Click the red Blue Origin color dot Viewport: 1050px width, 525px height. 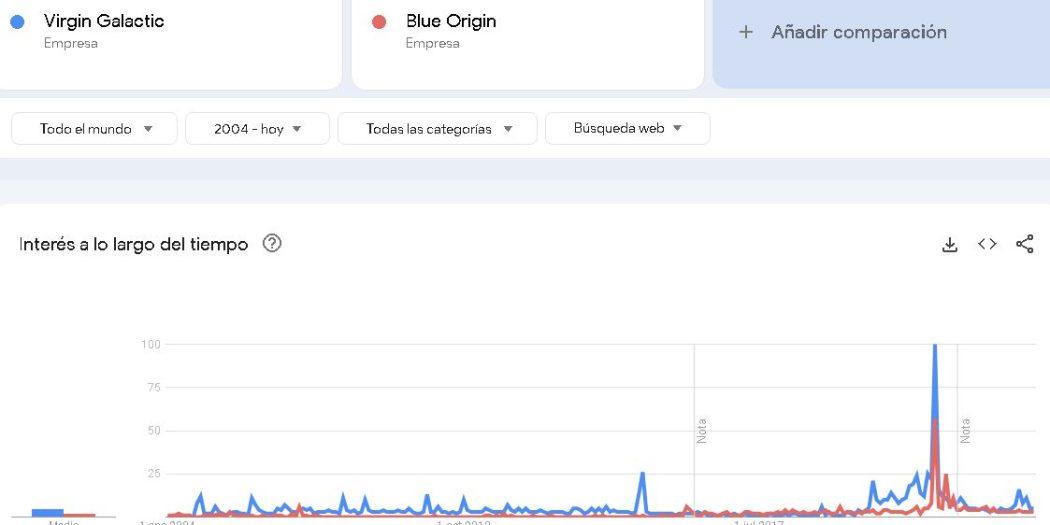point(379,21)
